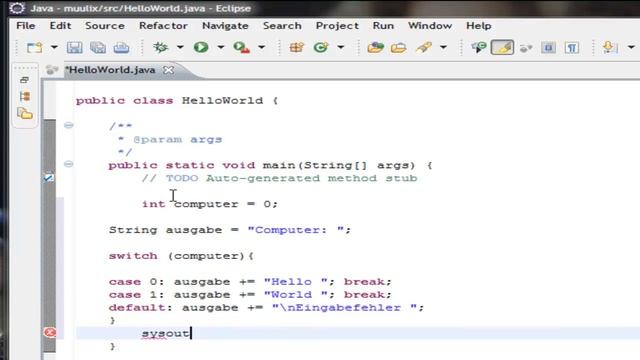The image size is (640, 360).
Task: Click the Eclipse logo in the title bar
Action: [17, 8]
